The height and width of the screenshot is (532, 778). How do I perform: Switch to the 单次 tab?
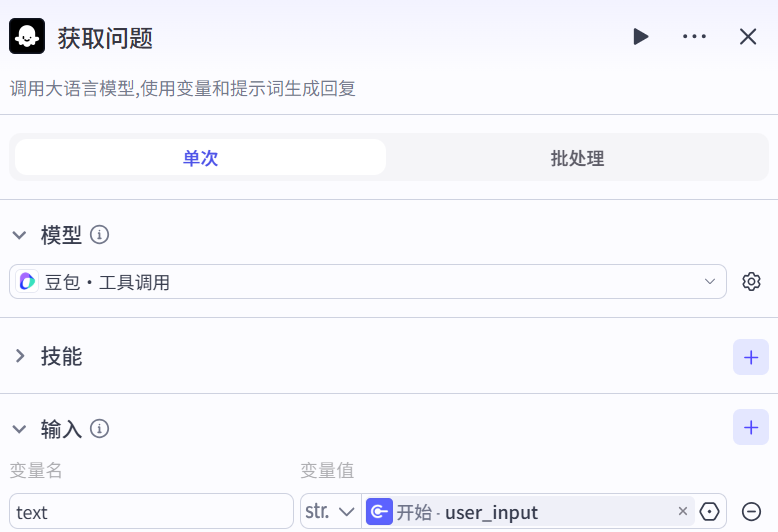(x=200, y=158)
